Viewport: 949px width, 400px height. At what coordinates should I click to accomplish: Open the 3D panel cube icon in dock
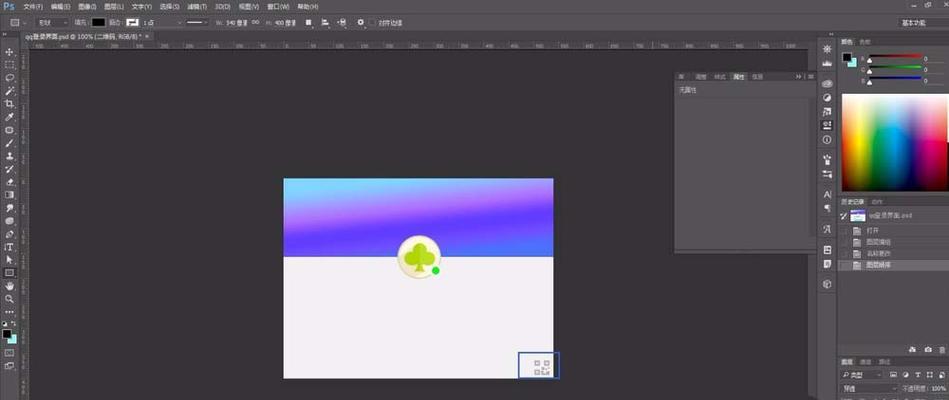point(827,284)
